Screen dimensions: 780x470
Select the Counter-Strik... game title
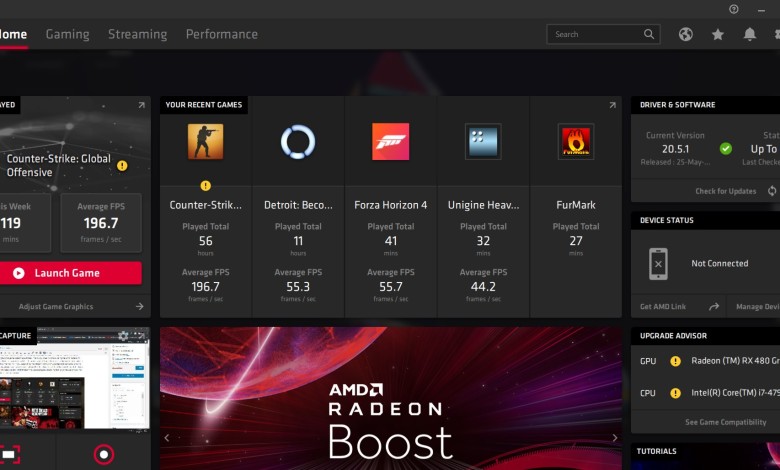click(x=205, y=205)
